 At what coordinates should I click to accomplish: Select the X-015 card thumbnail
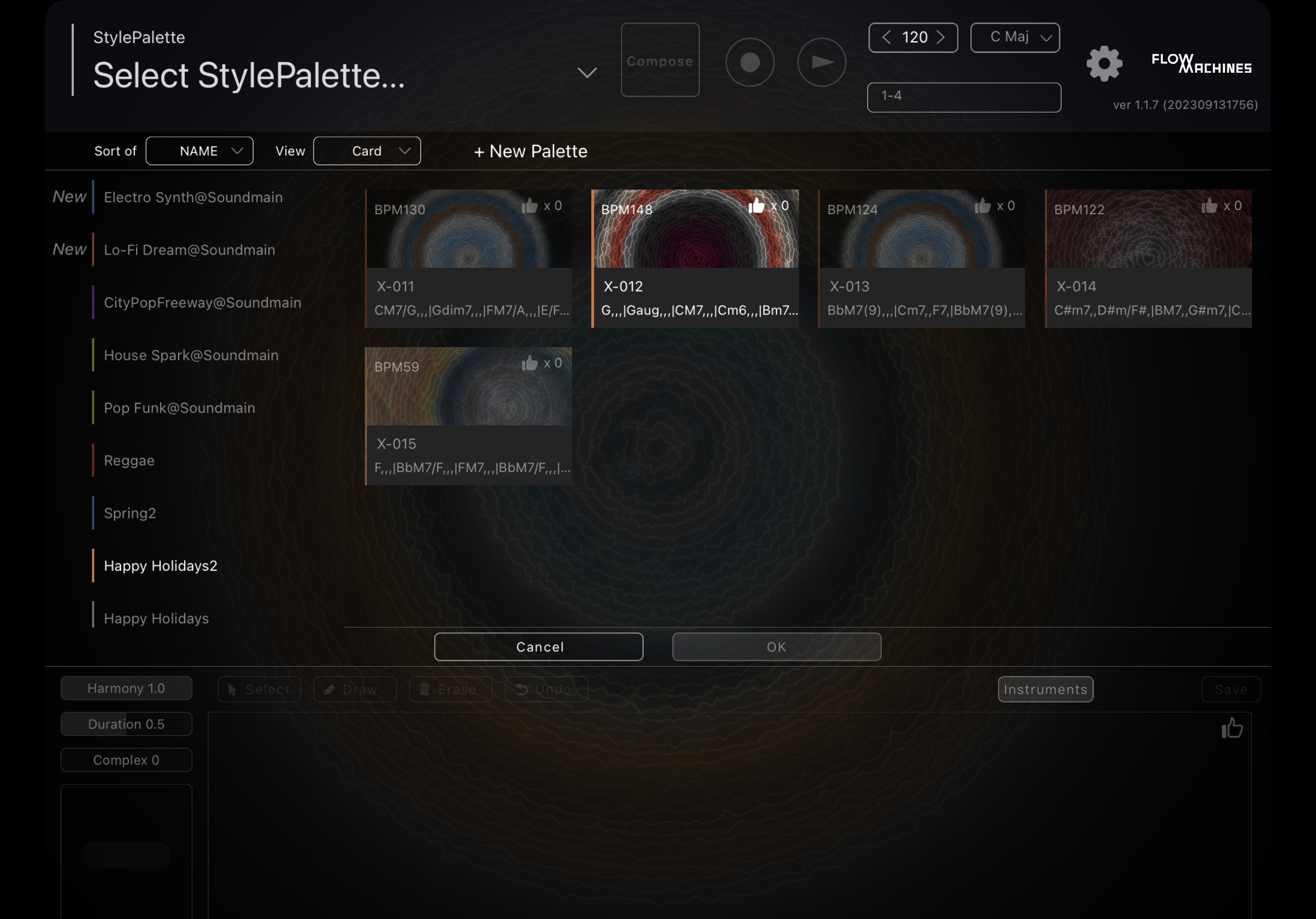point(469,386)
